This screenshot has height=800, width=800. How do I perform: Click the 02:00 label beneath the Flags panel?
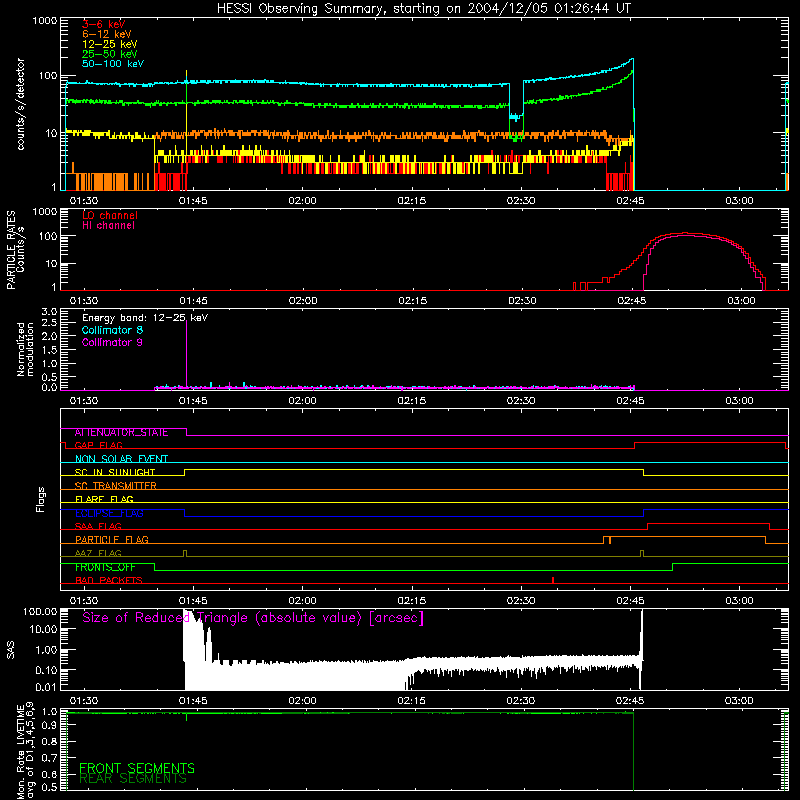click(x=303, y=601)
